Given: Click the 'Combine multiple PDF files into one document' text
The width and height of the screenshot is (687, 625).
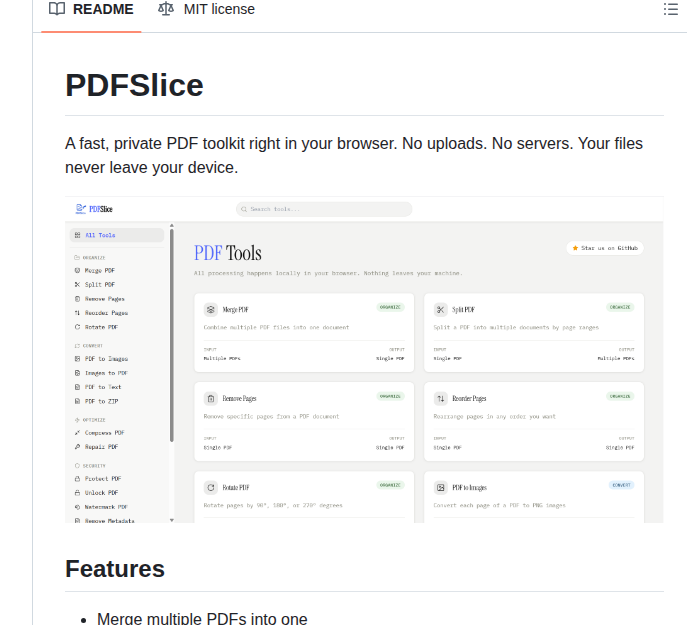Looking at the screenshot, I should tap(276, 327).
